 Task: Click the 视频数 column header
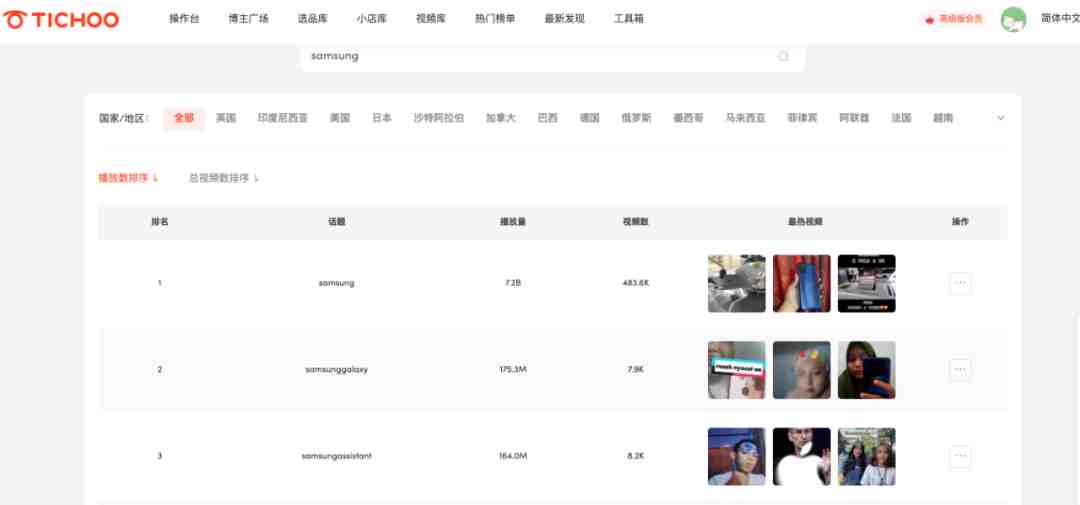click(x=635, y=222)
